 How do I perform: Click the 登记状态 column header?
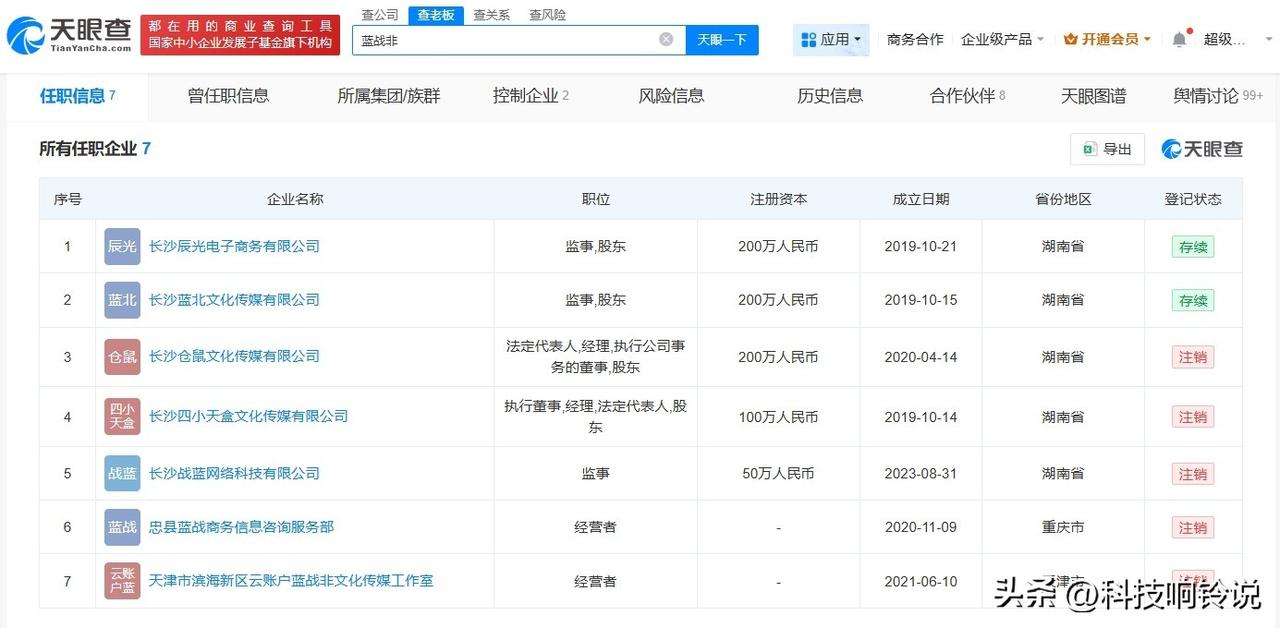[1193, 199]
